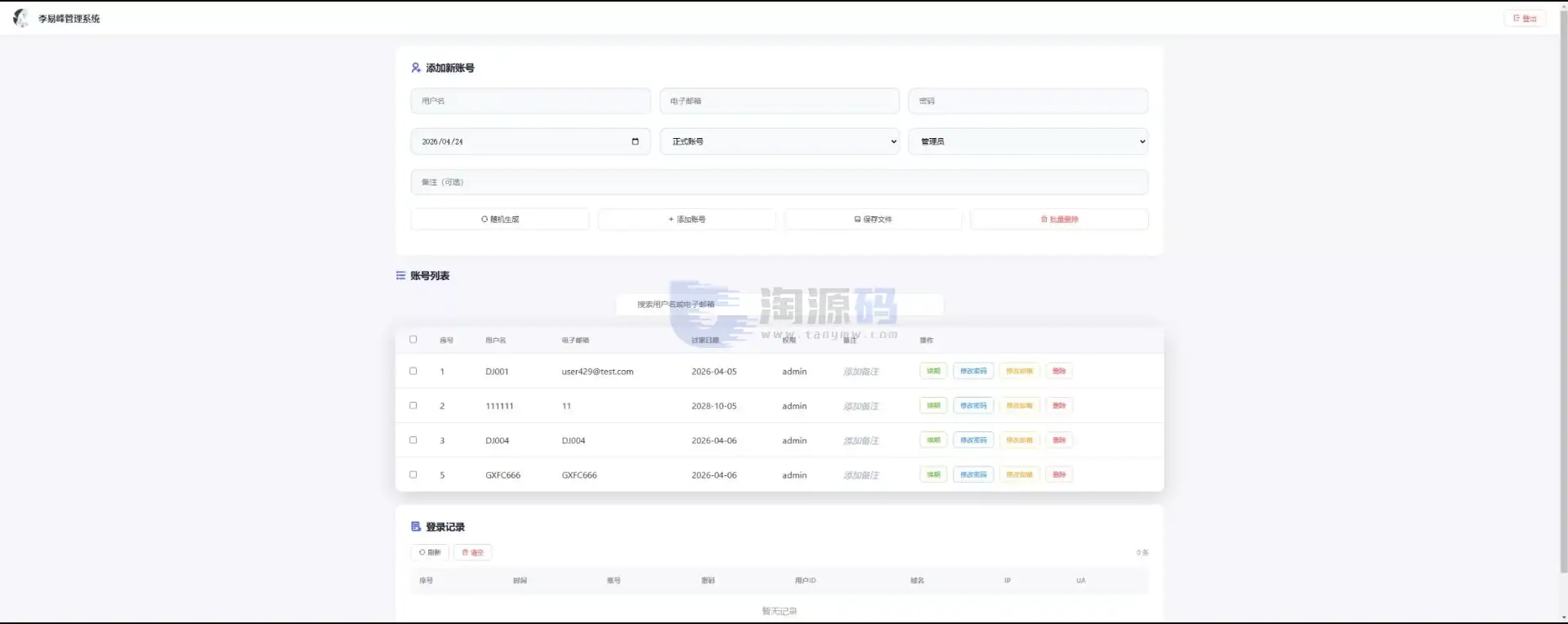Click the 2026/04/24 expiry date field

[x=531, y=141]
